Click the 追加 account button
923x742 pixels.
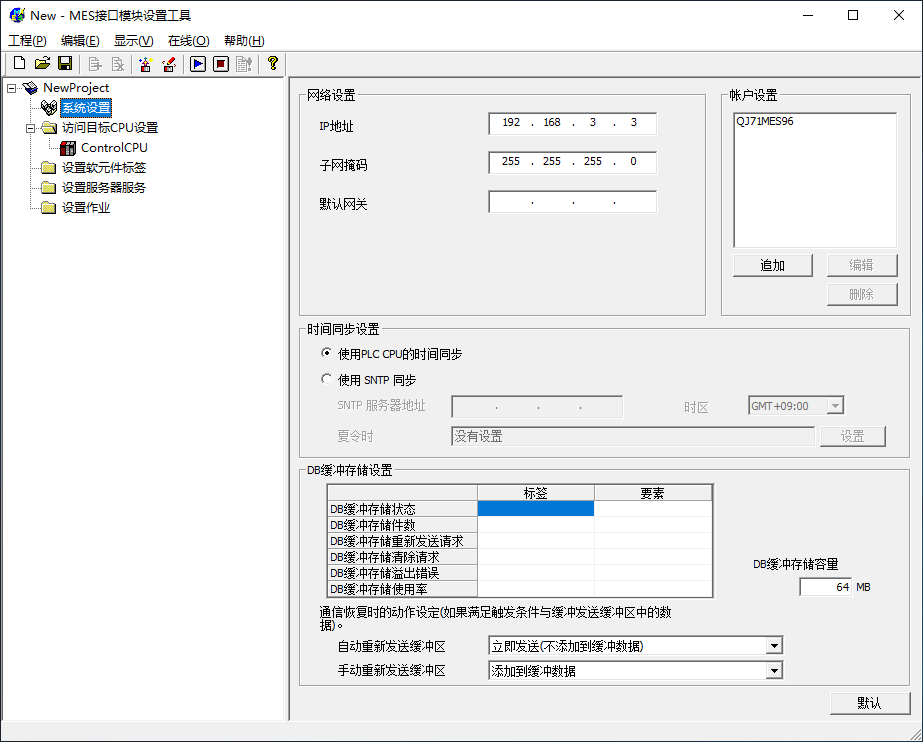point(772,265)
